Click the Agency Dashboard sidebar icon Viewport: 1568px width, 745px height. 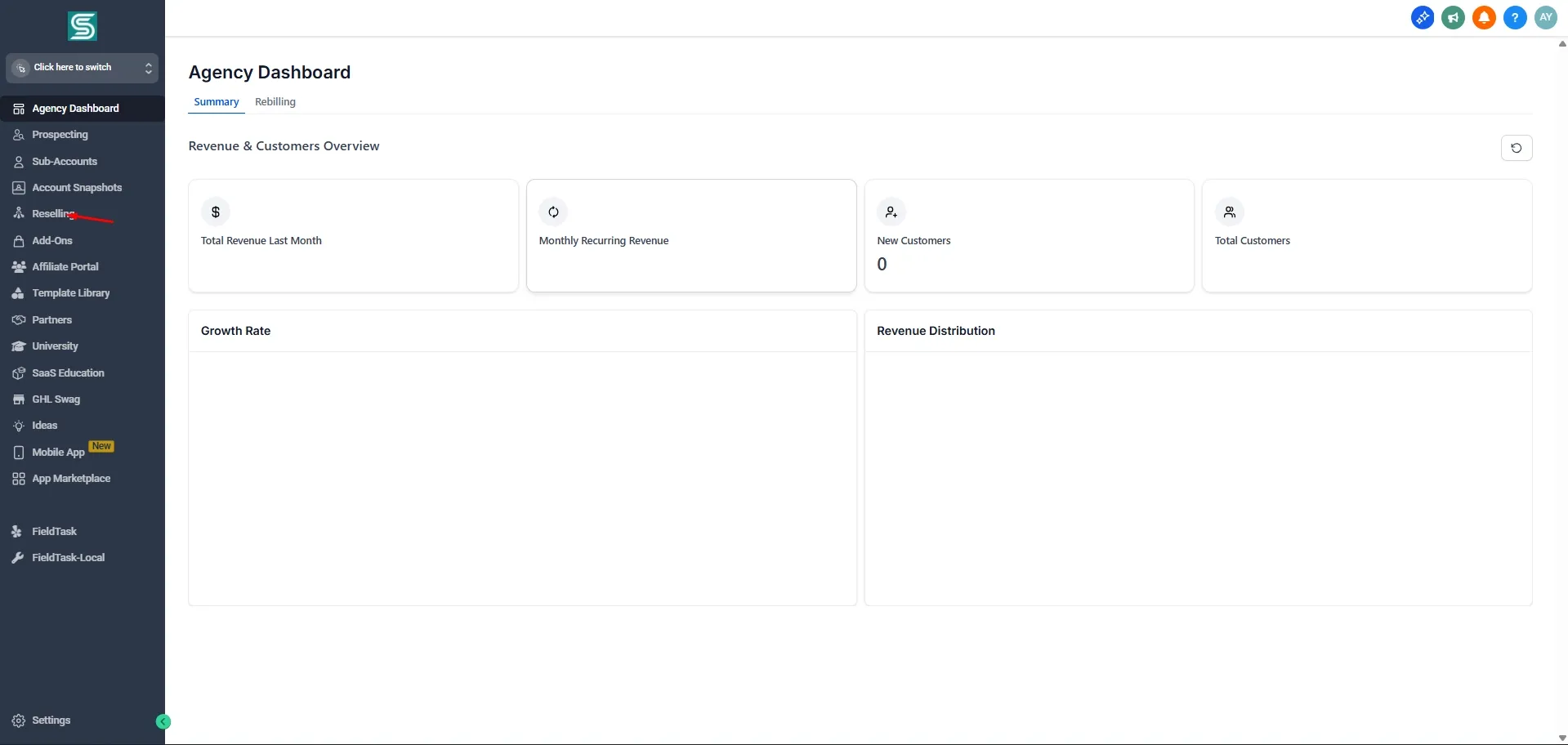click(x=19, y=109)
